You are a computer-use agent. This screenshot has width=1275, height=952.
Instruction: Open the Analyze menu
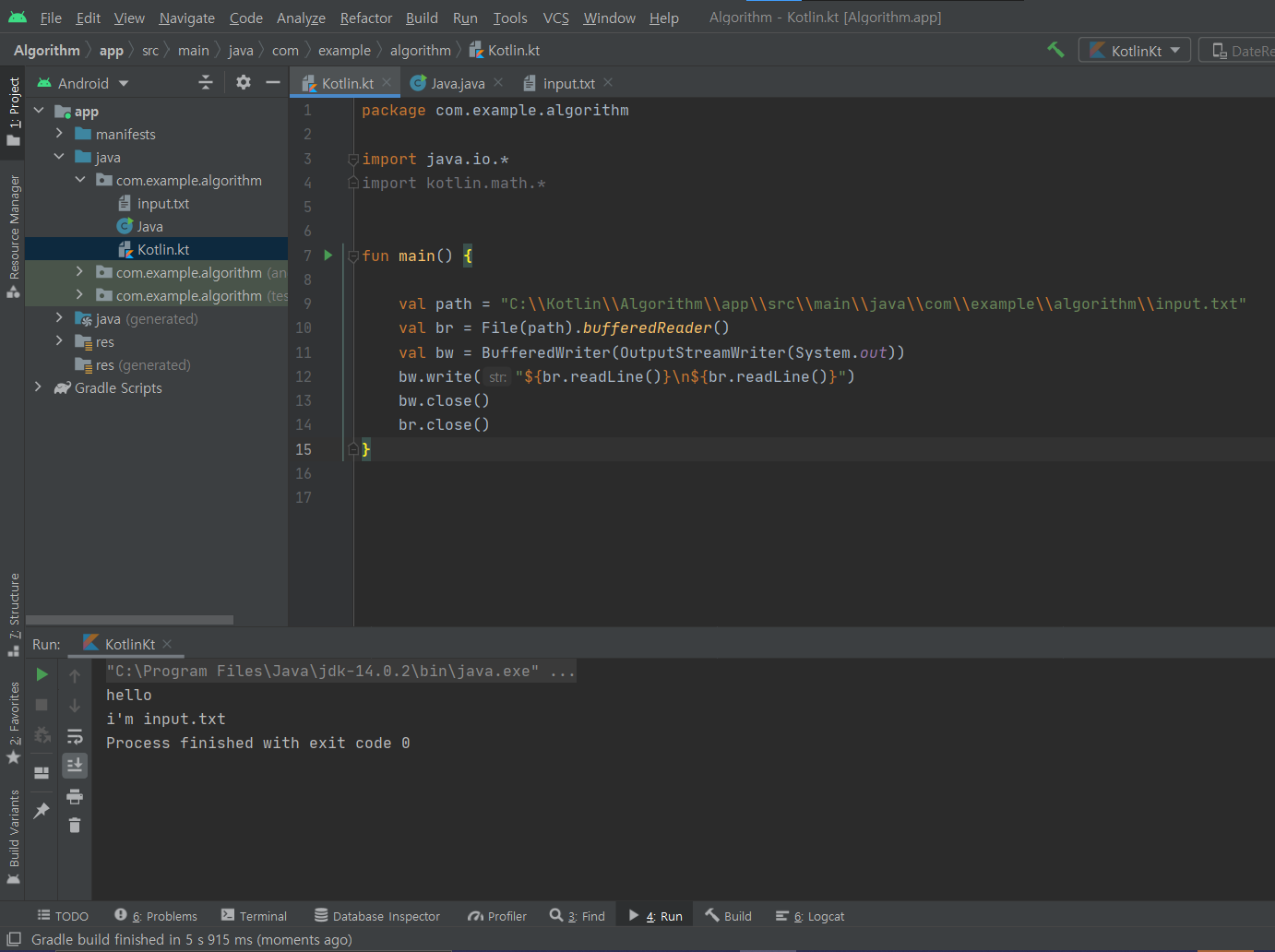[x=301, y=18]
